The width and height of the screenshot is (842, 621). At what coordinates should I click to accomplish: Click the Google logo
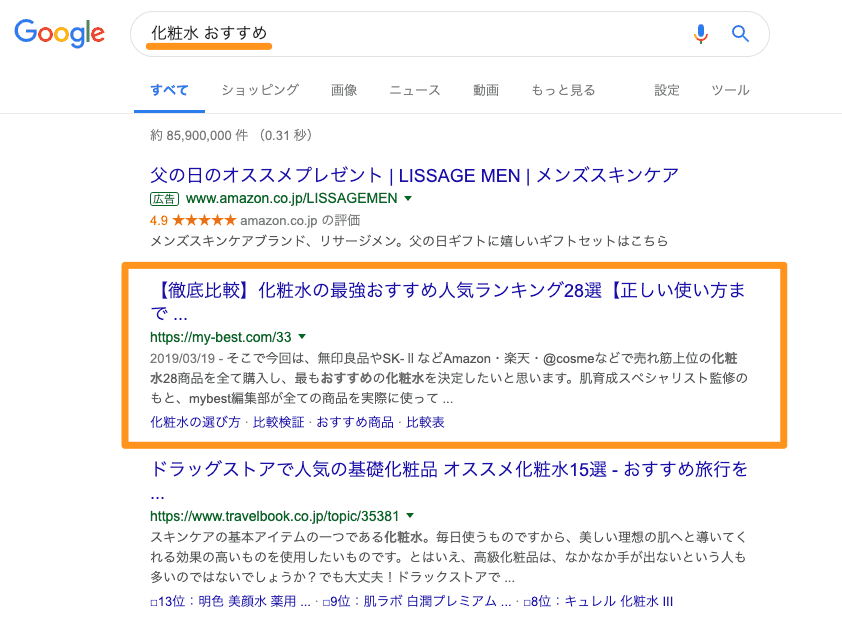click(x=59, y=33)
